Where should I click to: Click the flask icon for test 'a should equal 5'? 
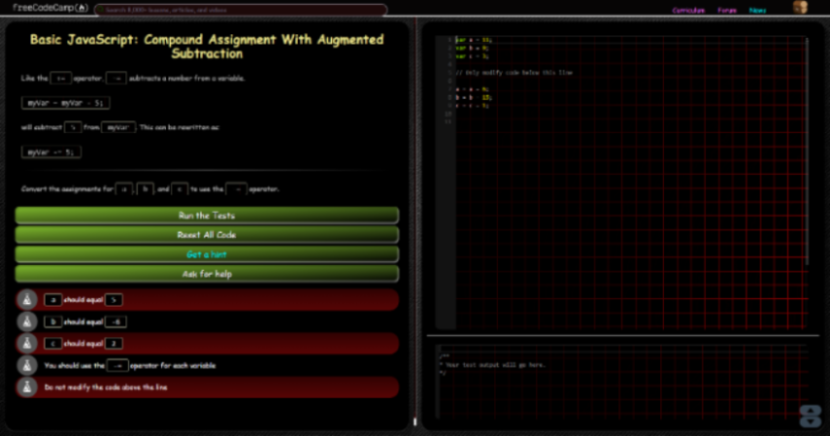(27, 300)
